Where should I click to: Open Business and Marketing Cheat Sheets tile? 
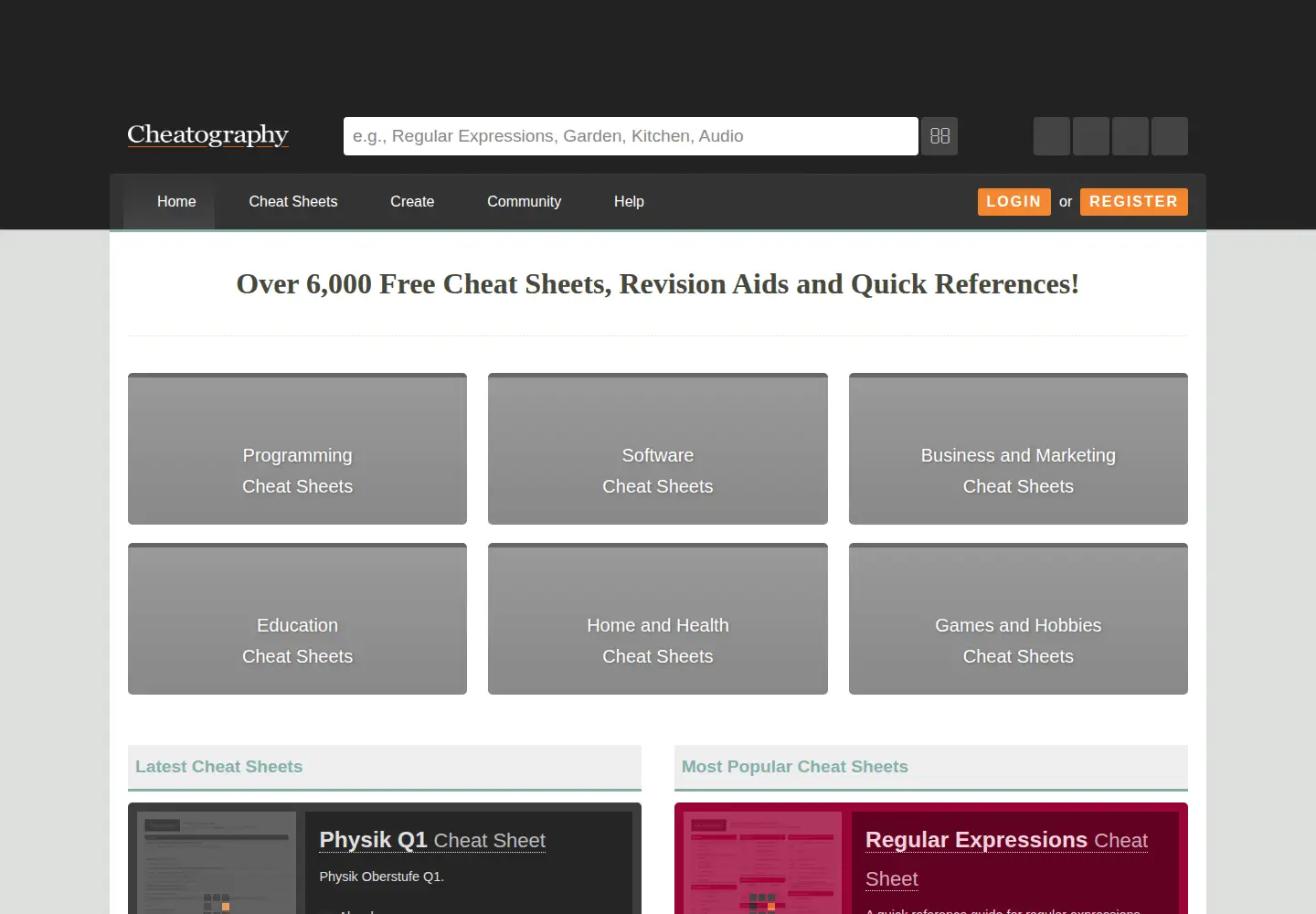(x=1018, y=449)
